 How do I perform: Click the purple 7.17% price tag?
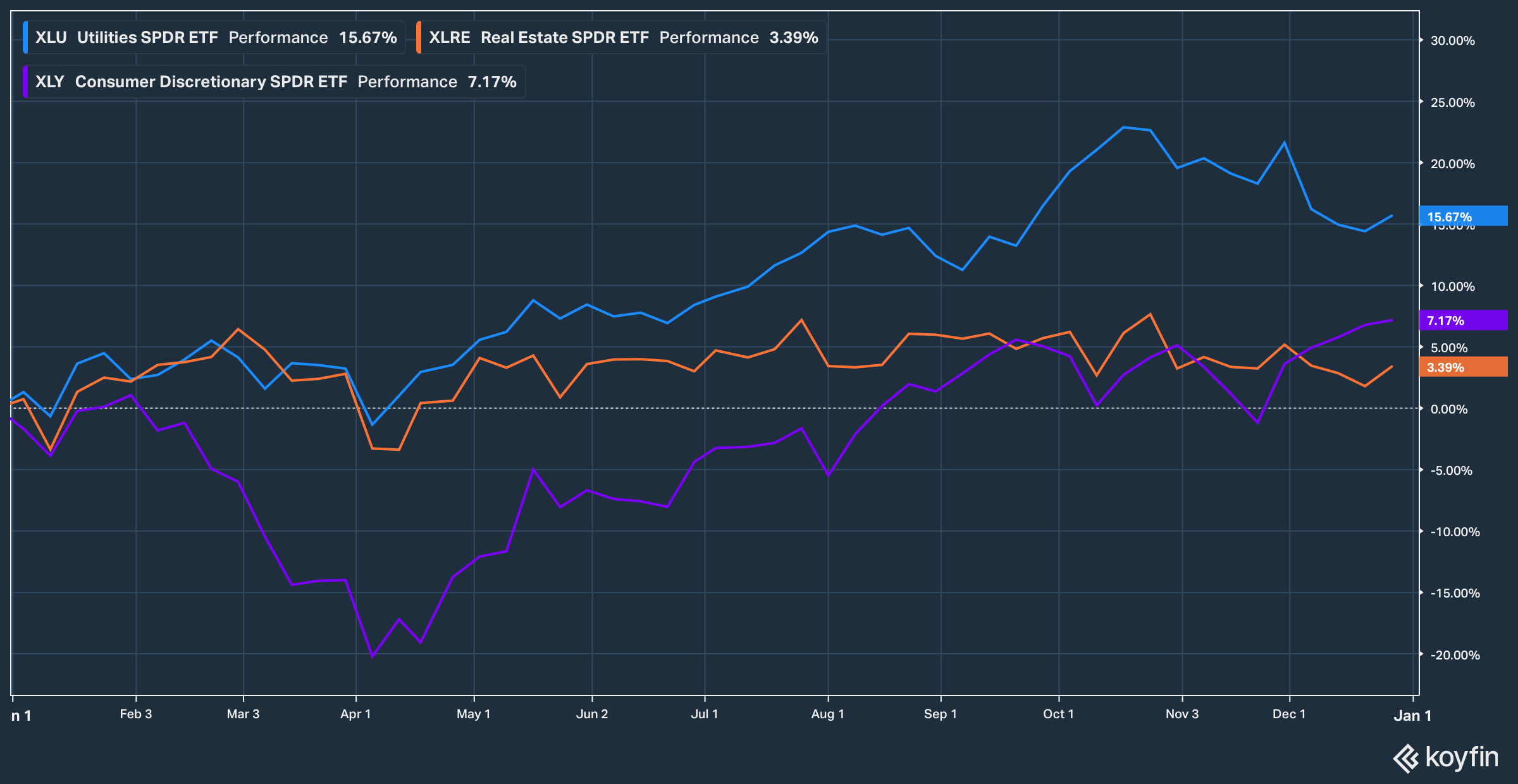[1462, 321]
